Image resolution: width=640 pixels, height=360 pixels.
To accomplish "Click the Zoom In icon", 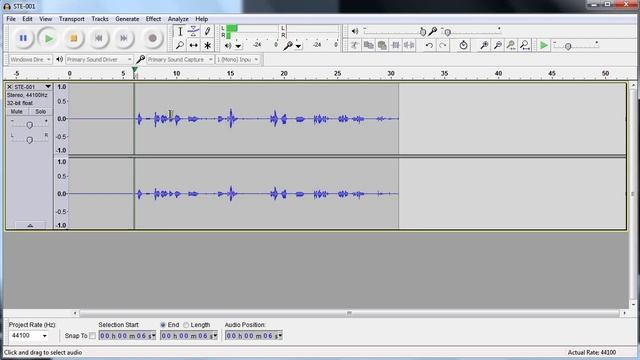I will 484,45.
